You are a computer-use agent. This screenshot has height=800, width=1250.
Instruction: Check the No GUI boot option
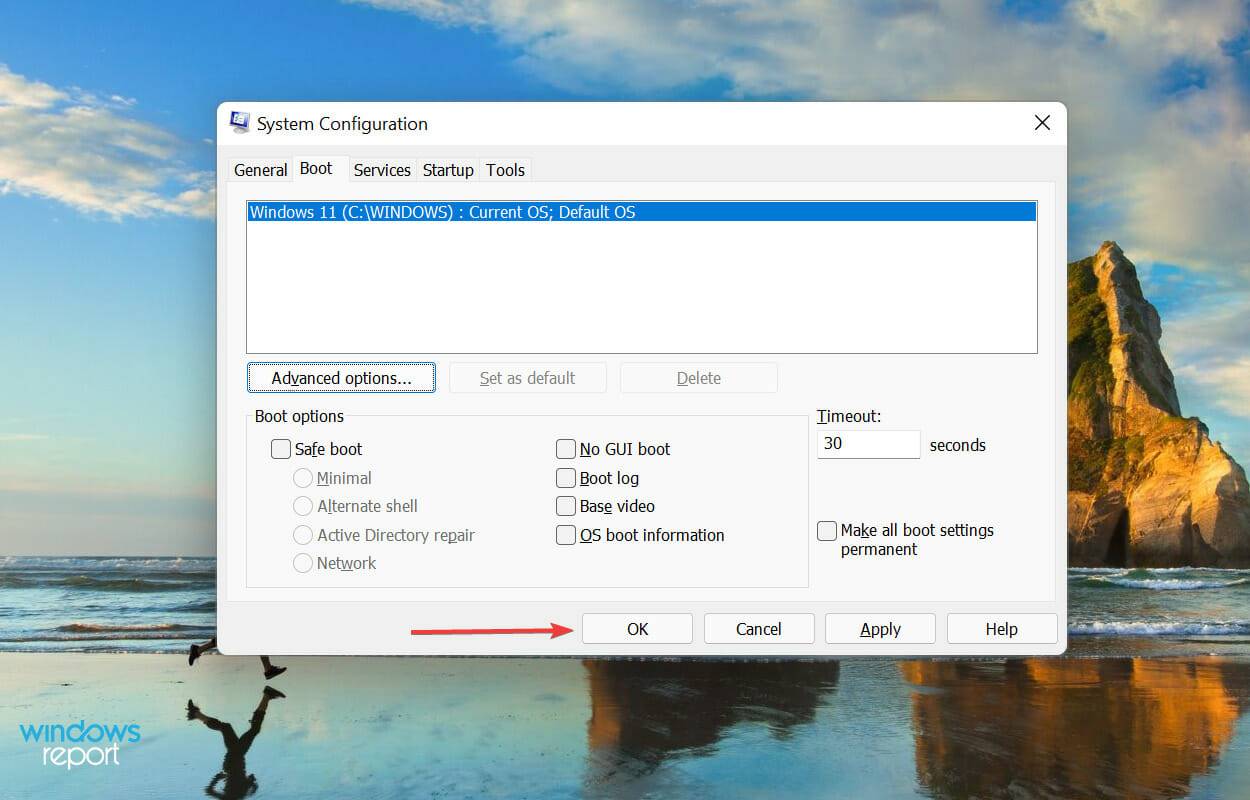[566, 449]
